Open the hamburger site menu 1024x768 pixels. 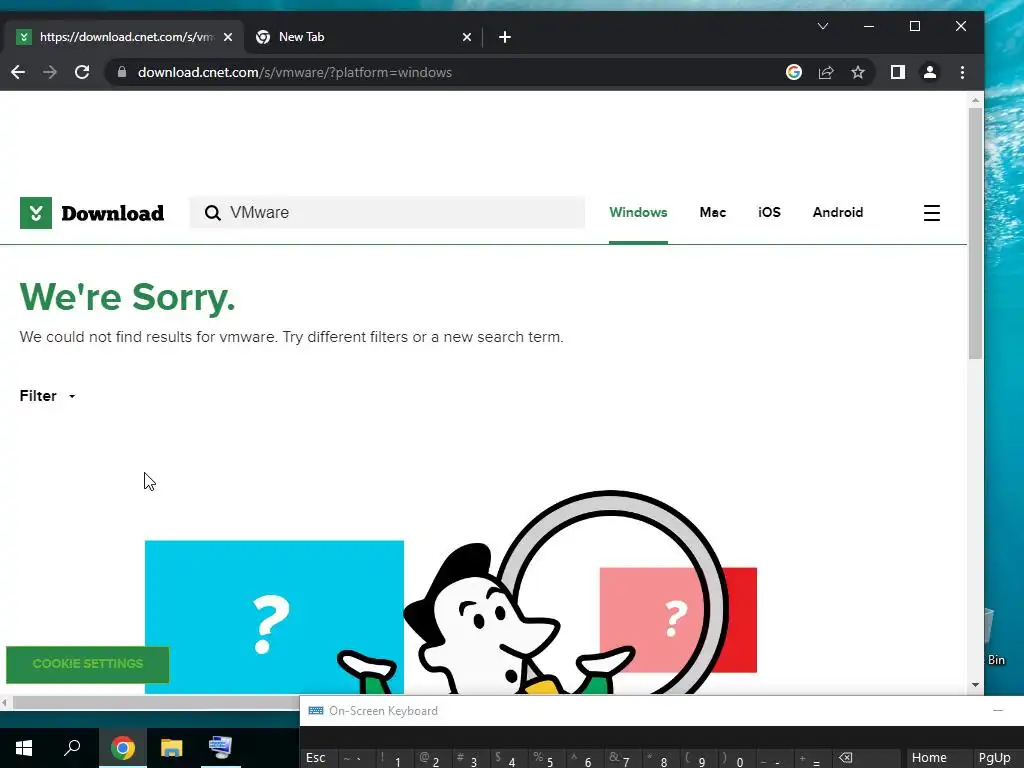932,213
